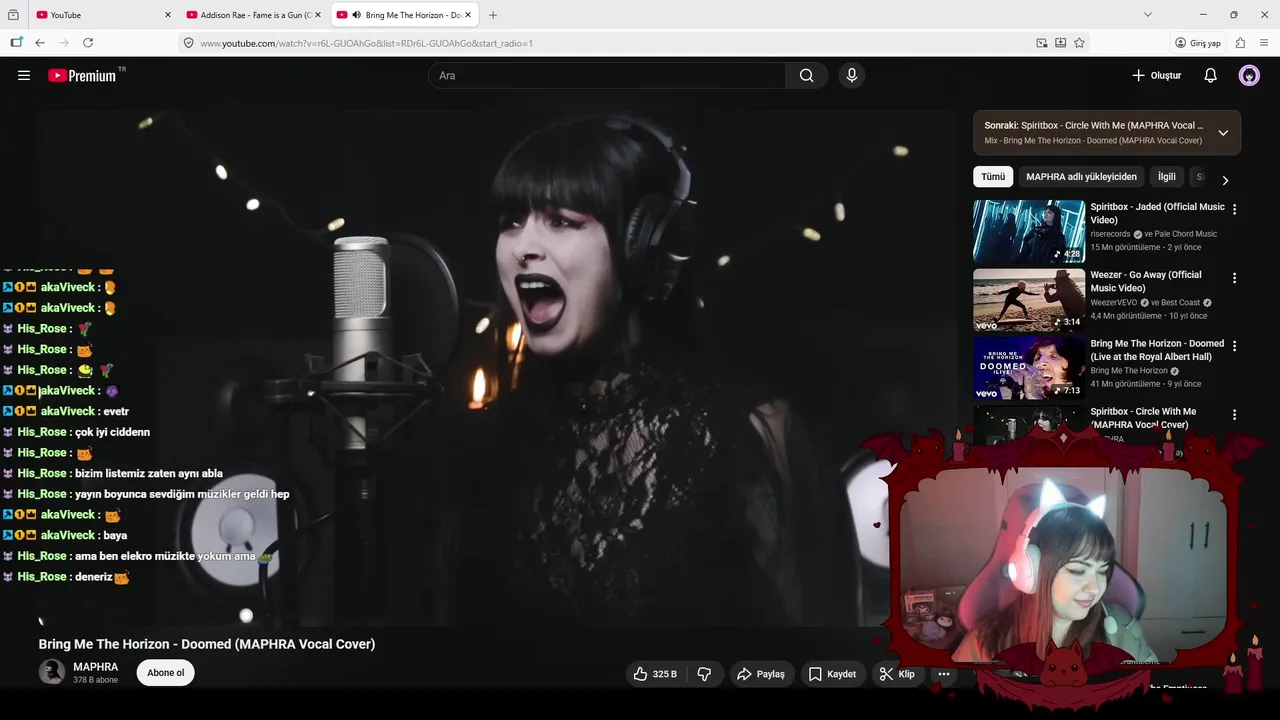Select the MAPHRA adlı yükleyiciden chip
Viewport: 1280px width, 720px height.
coord(1081,177)
